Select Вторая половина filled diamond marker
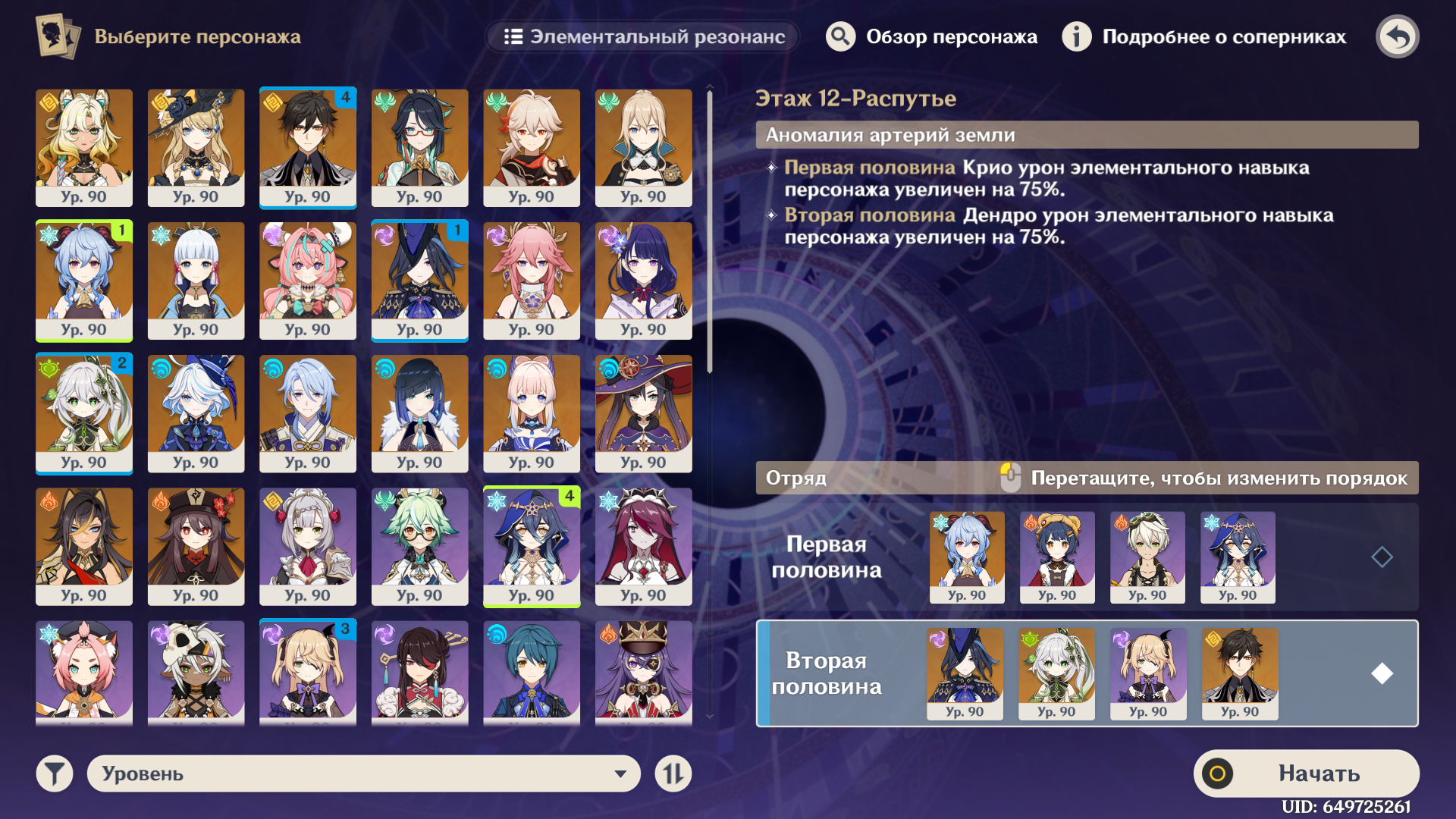Screen dimensions: 1456x819 point(1382,673)
